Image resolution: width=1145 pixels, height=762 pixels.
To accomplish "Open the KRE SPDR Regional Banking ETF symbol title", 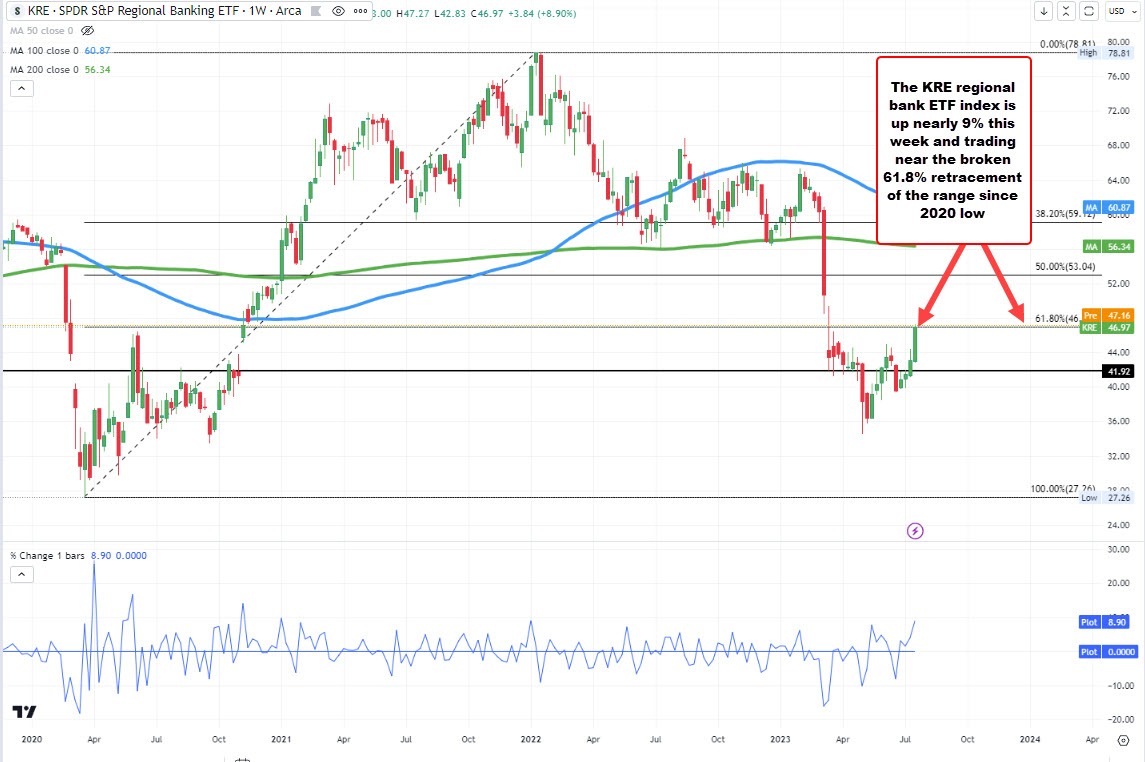I will pyautogui.click(x=165, y=11).
